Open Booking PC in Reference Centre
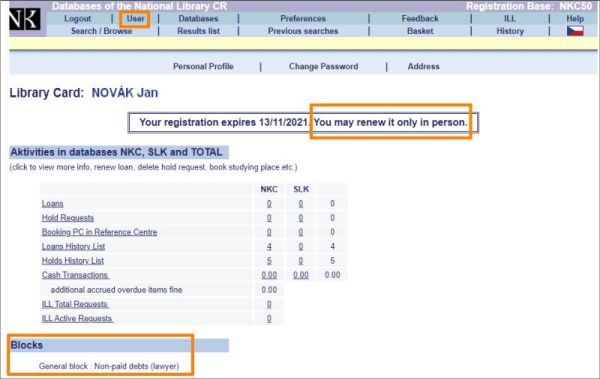 (99, 232)
